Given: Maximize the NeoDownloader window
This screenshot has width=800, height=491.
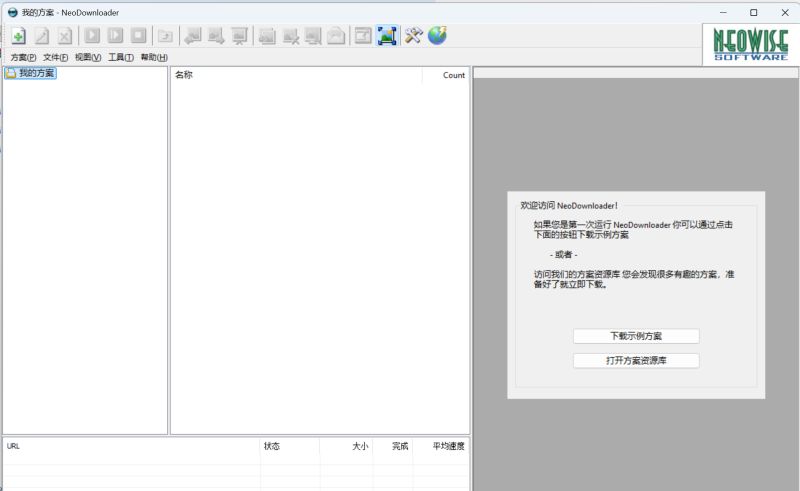Looking at the screenshot, I should pyautogui.click(x=754, y=12).
